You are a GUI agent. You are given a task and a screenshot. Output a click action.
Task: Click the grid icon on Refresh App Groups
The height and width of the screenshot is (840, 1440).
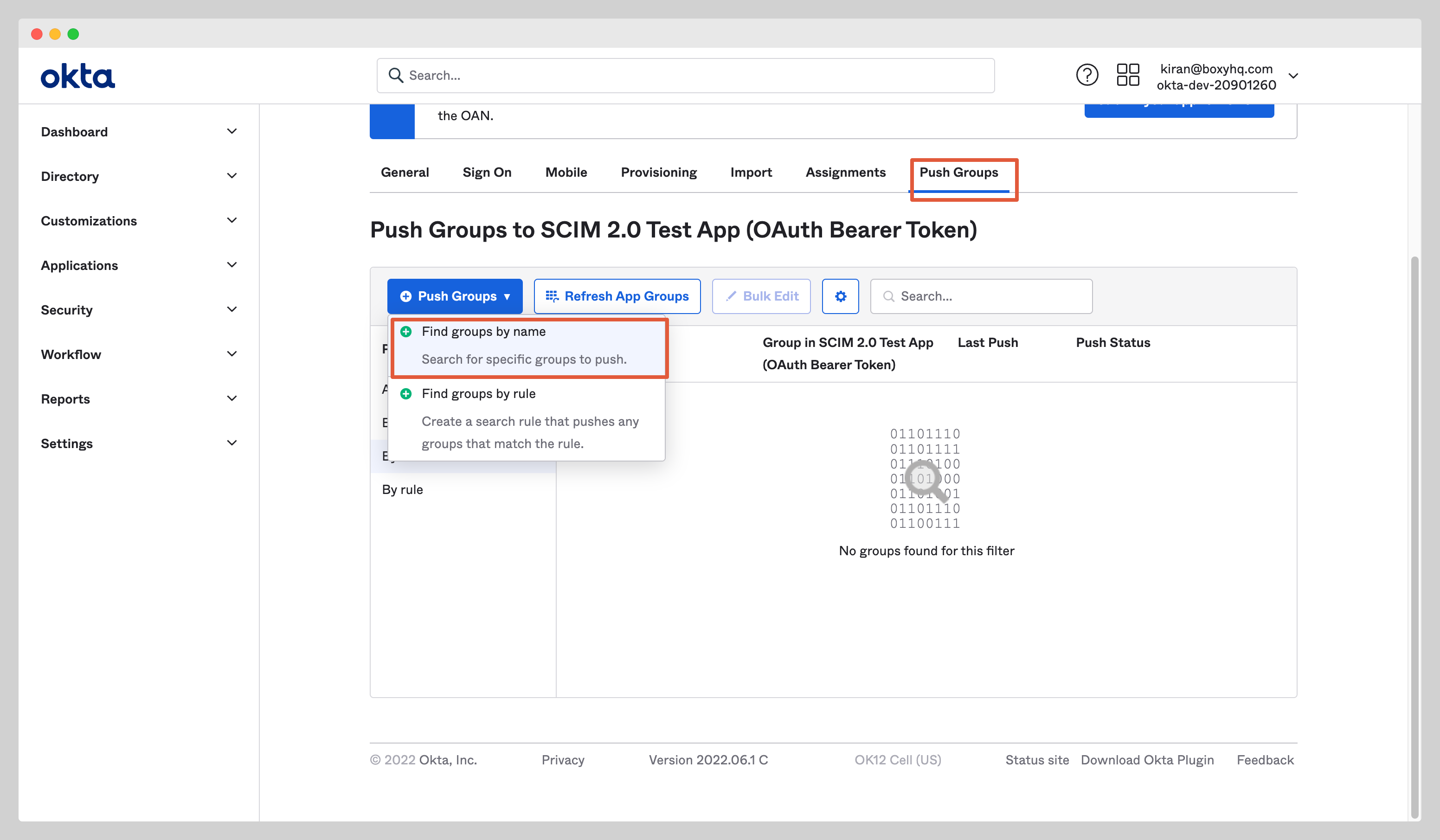point(552,296)
